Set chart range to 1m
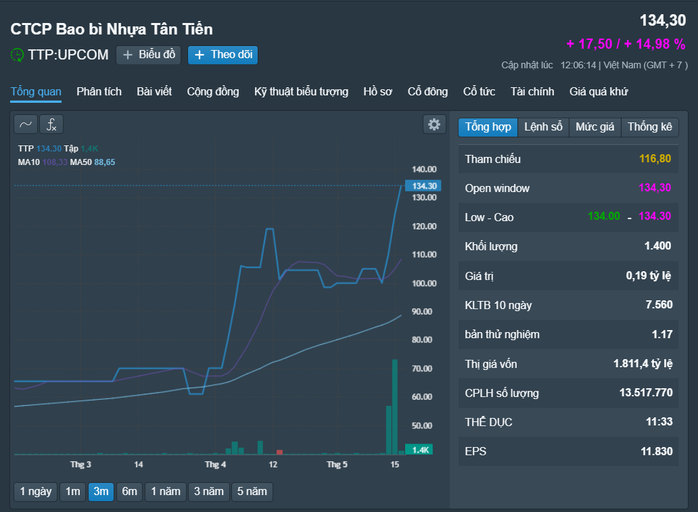698x512 pixels. (73, 492)
